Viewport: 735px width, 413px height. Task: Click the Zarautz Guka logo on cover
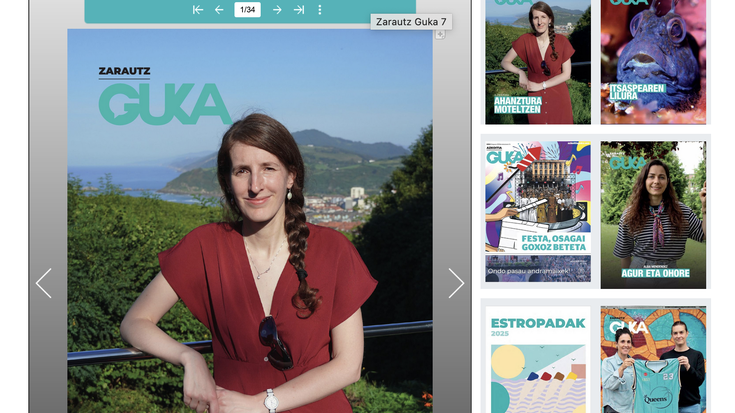165,97
